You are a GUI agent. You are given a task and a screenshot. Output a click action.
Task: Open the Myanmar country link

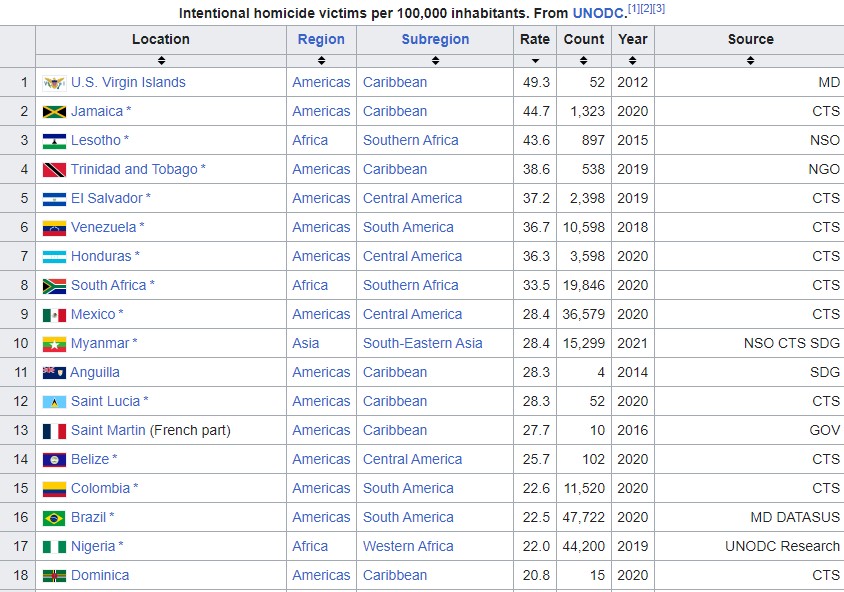click(x=100, y=344)
